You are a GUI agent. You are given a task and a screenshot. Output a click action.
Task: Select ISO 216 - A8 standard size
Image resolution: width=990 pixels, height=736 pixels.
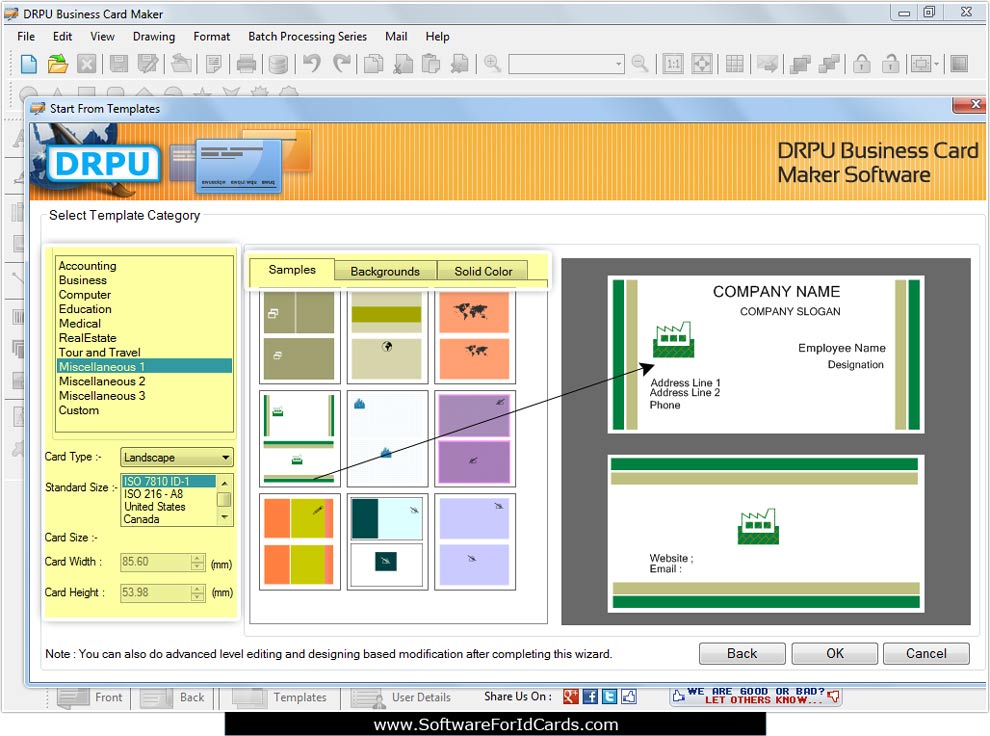tap(153, 494)
